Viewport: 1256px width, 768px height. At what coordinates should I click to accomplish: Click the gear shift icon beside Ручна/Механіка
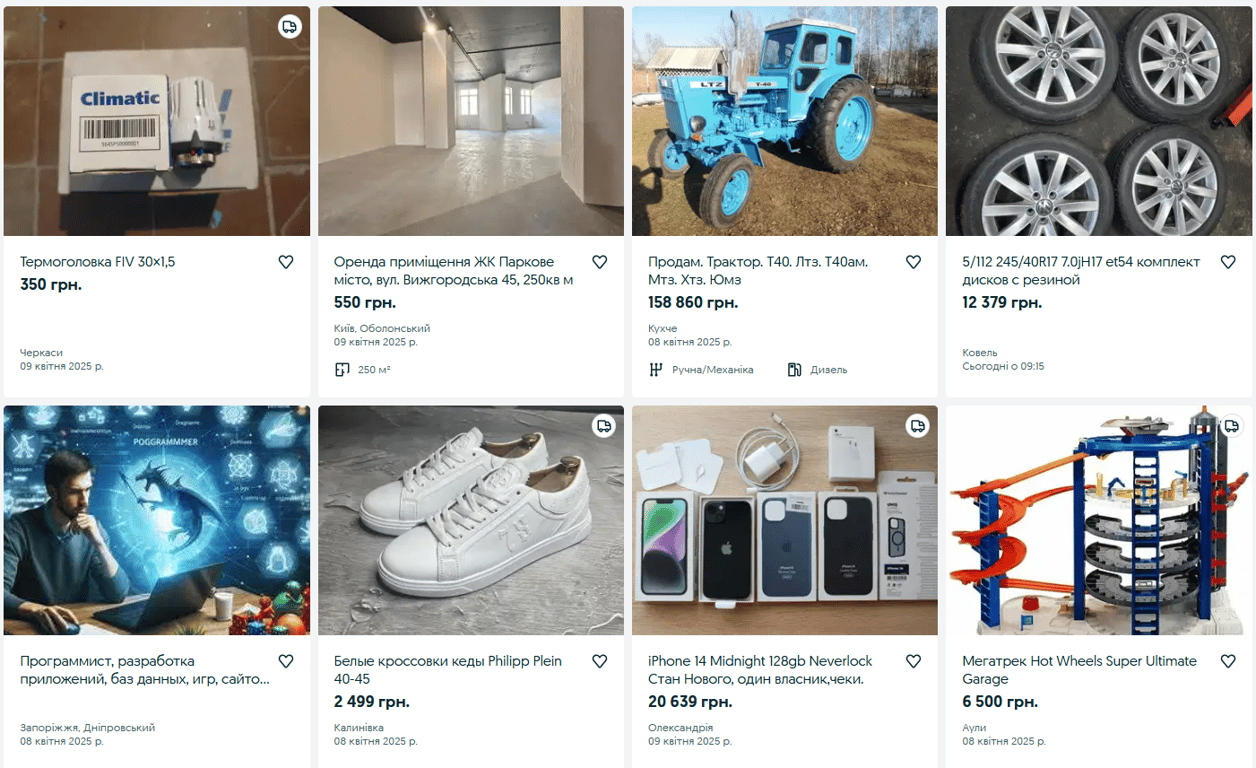point(657,369)
